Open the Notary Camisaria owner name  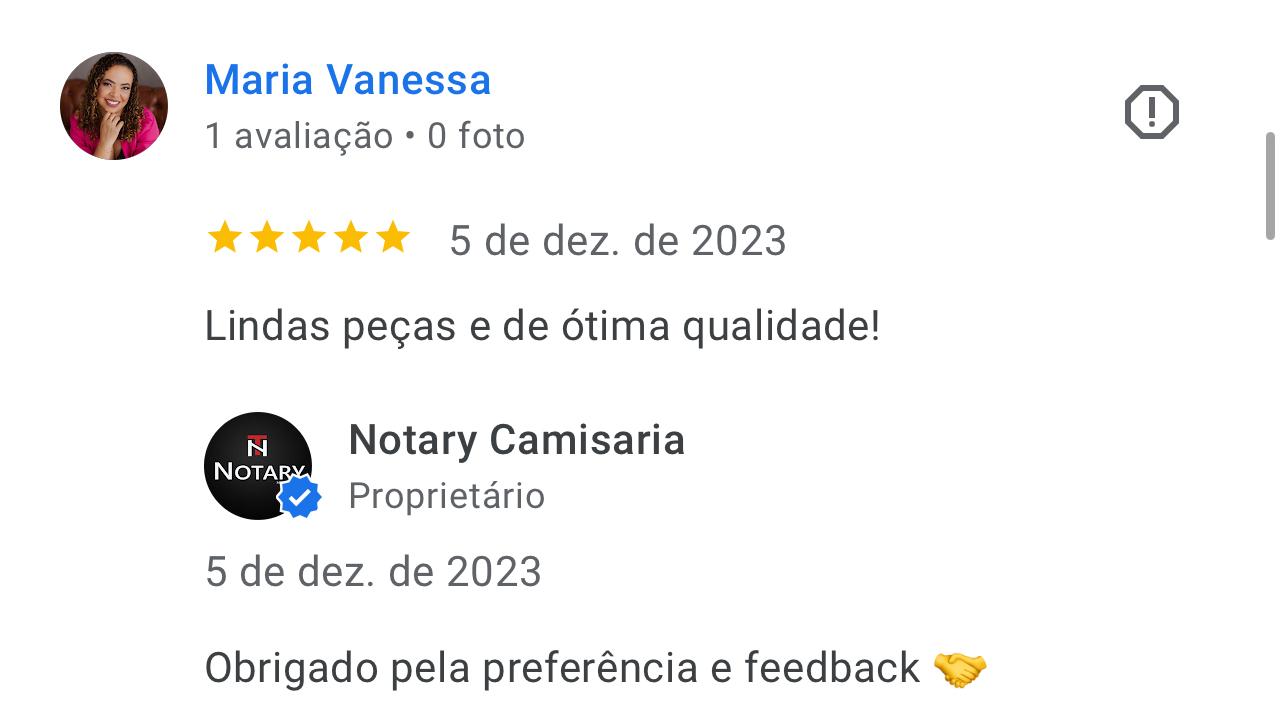tap(516, 441)
